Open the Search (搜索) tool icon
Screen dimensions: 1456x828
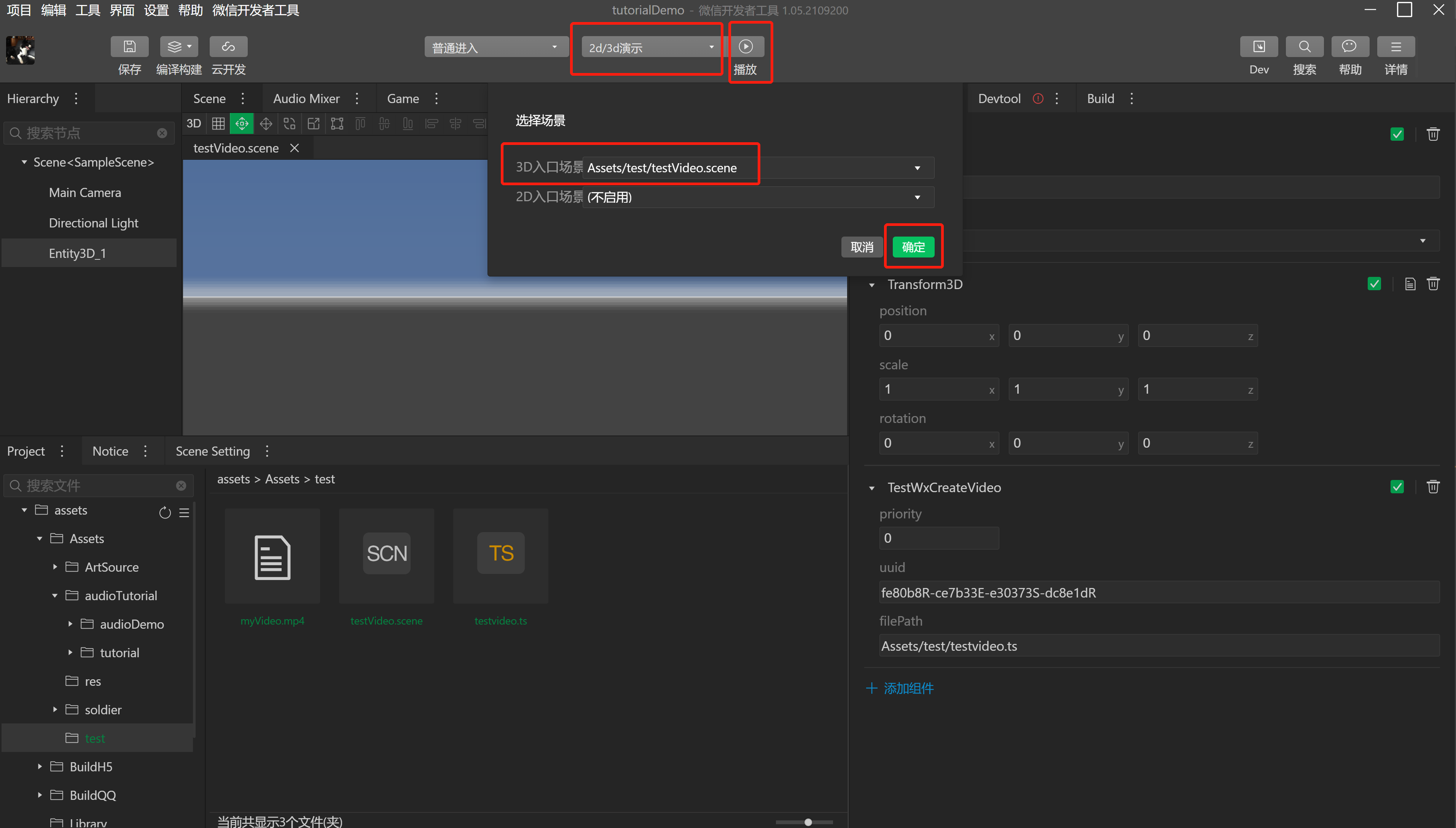(x=1304, y=47)
